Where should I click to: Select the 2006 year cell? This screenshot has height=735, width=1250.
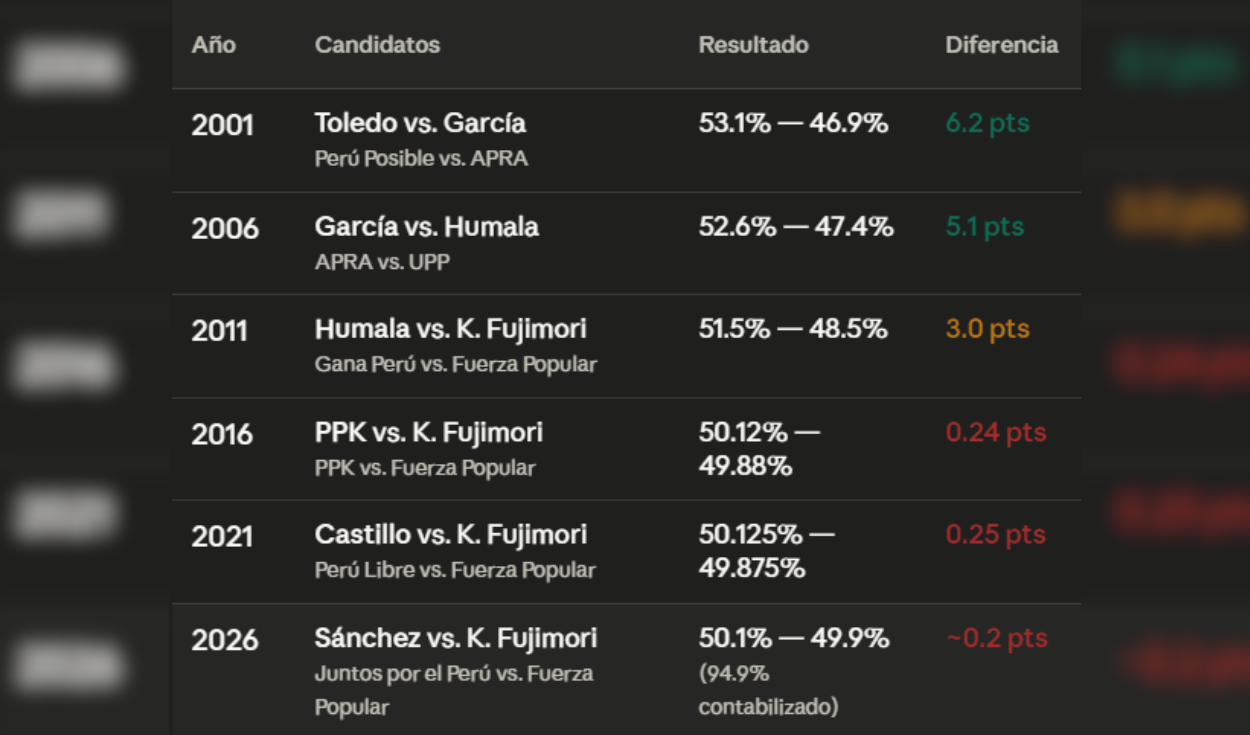tap(225, 228)
